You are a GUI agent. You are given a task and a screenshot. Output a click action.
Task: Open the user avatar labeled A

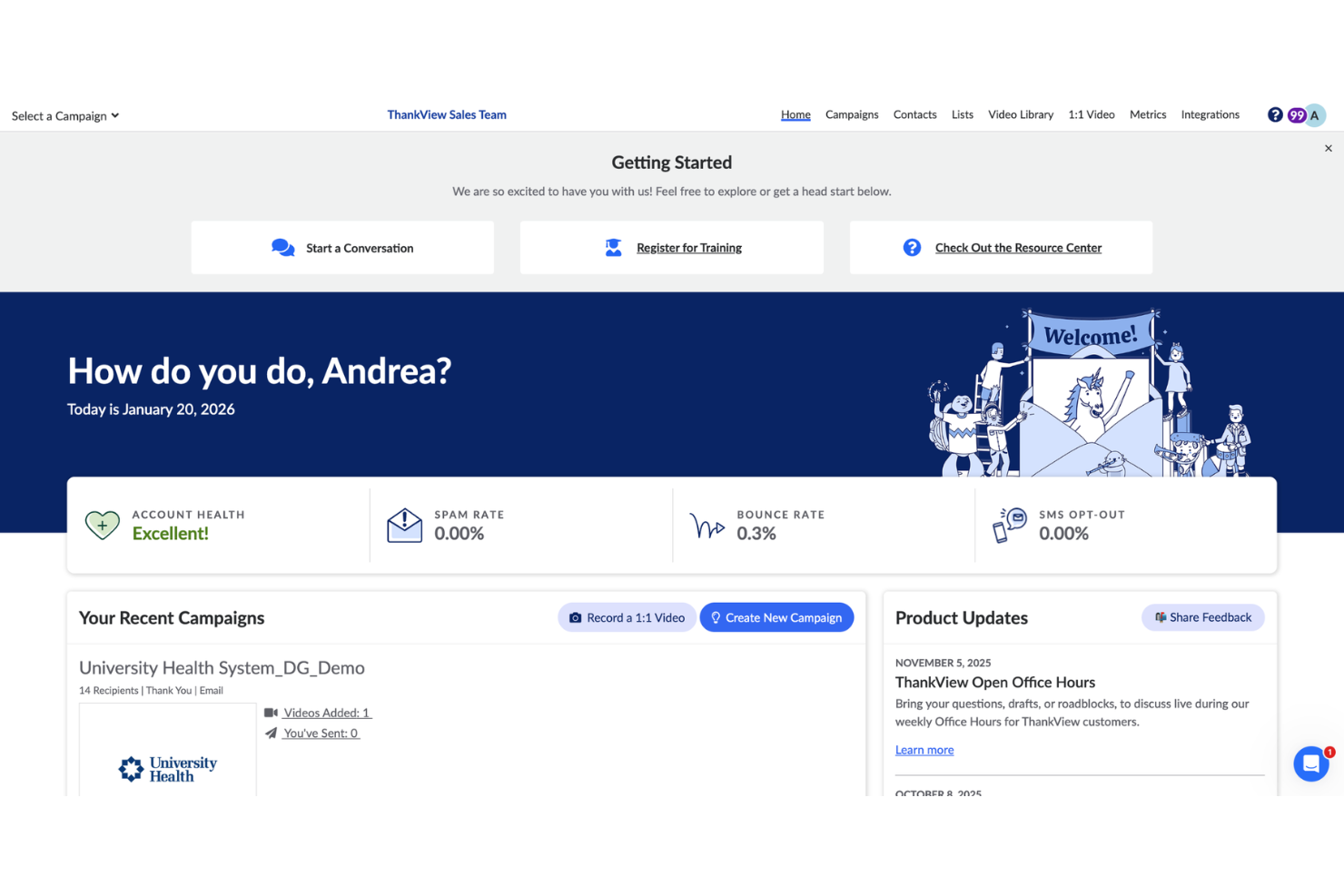(x=1314, y=115)
